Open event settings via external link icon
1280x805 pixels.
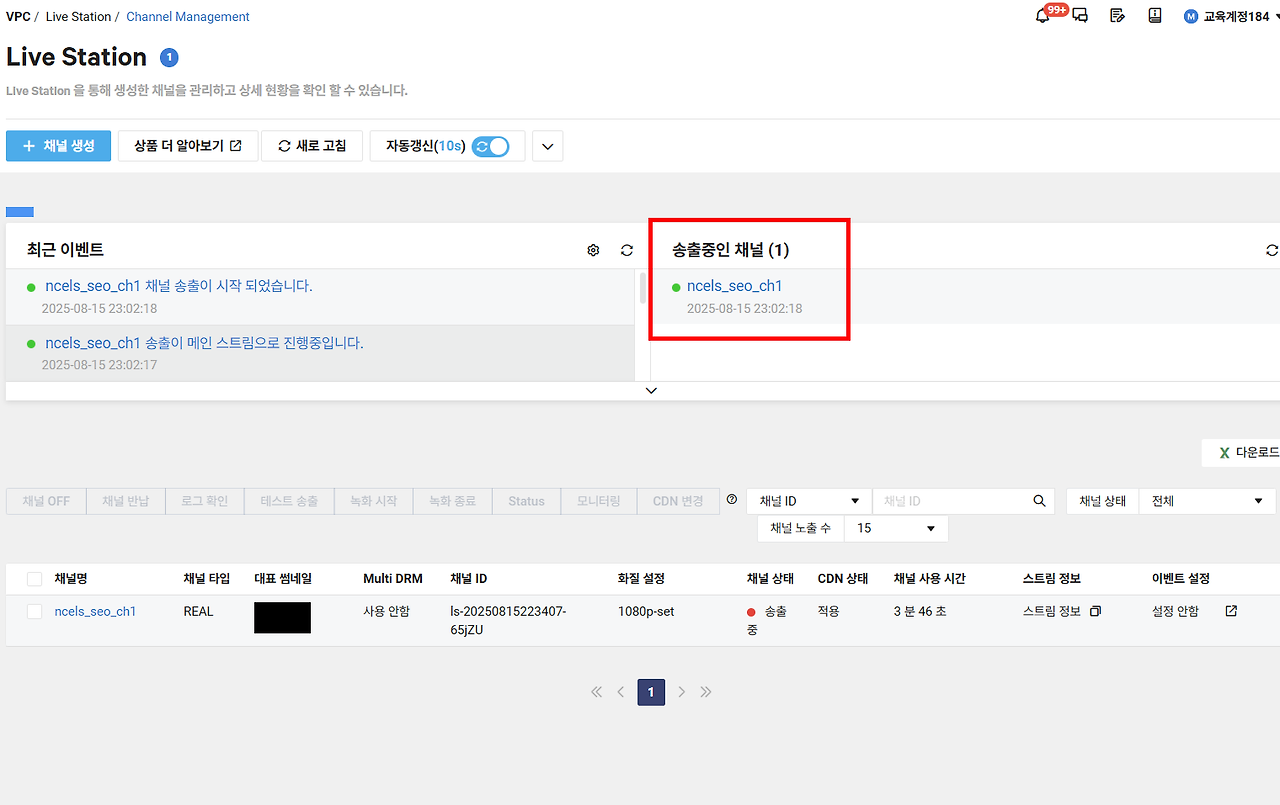1230,610
